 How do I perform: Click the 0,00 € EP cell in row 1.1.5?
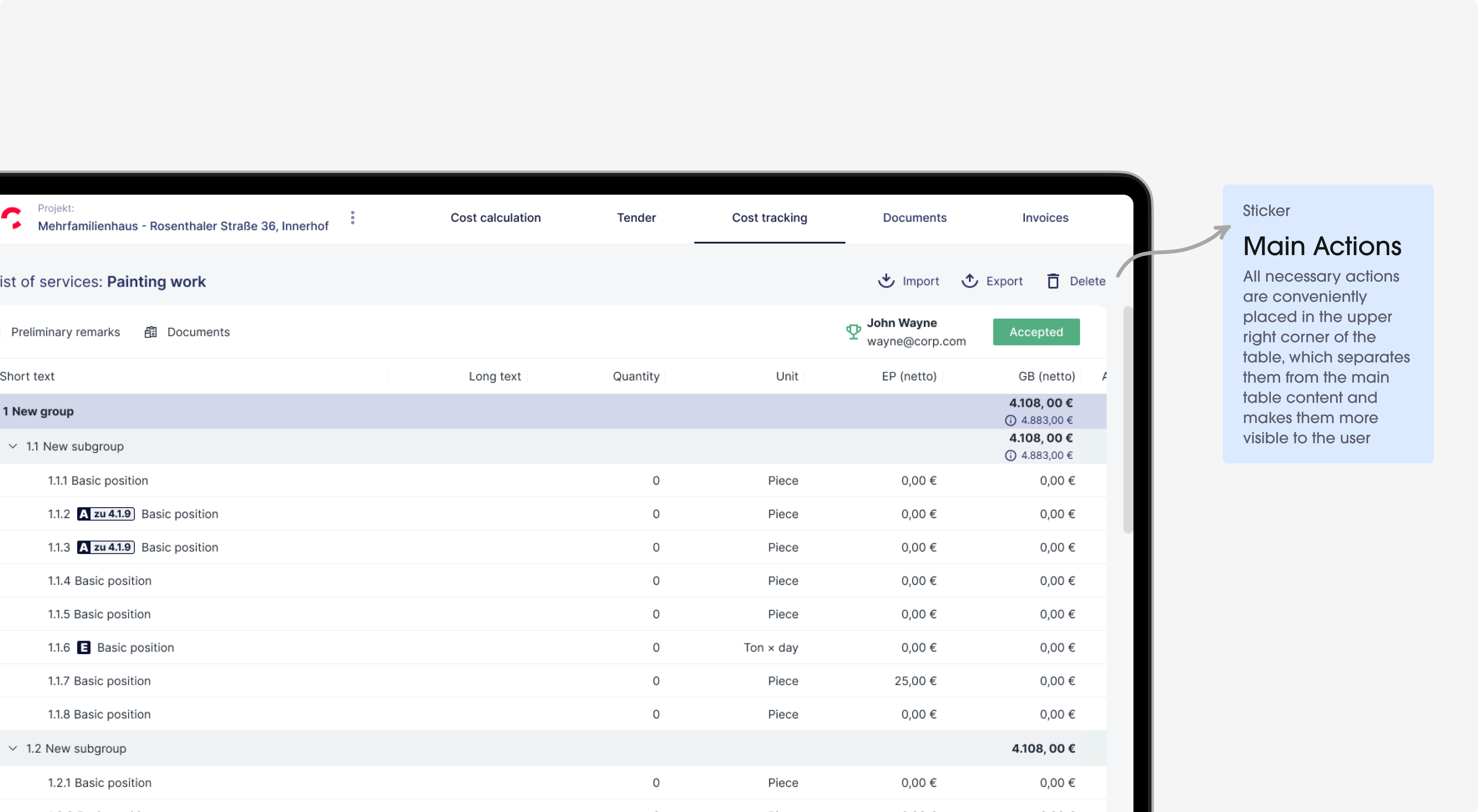click(x=918, y=614)
